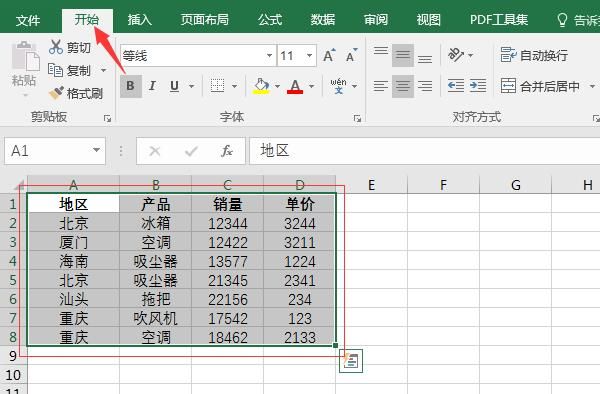600x394 pixels.
Task: Apply the cell borders icon
Action: 218,86
